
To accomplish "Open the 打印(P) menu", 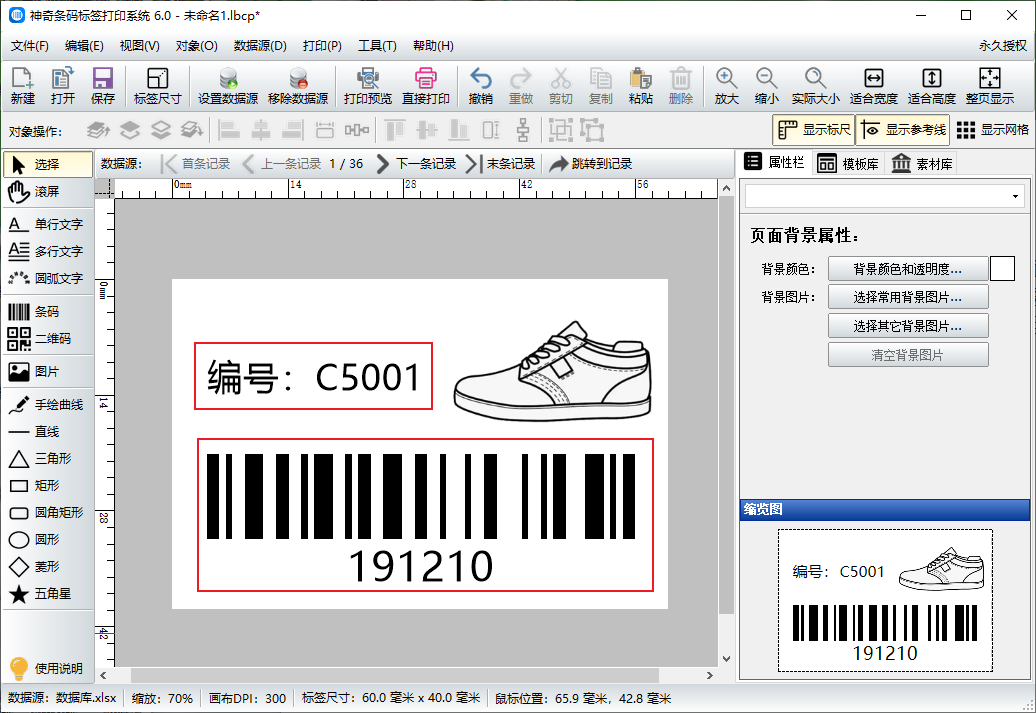I will [x=322, y=46].
